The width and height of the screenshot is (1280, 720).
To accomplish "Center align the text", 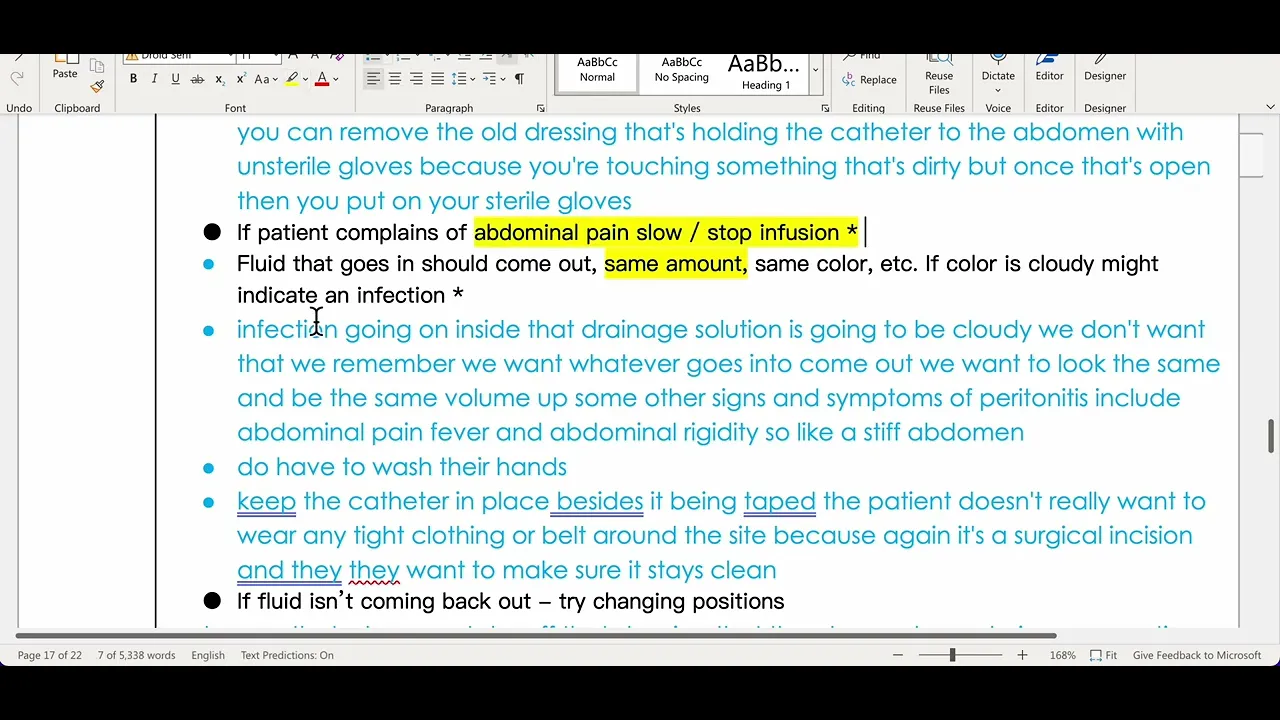I will [x=395, y=79].
